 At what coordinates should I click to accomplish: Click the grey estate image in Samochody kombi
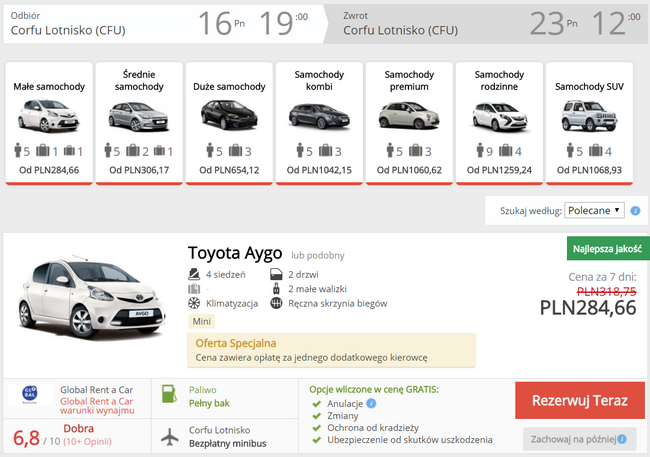(319, 116)
